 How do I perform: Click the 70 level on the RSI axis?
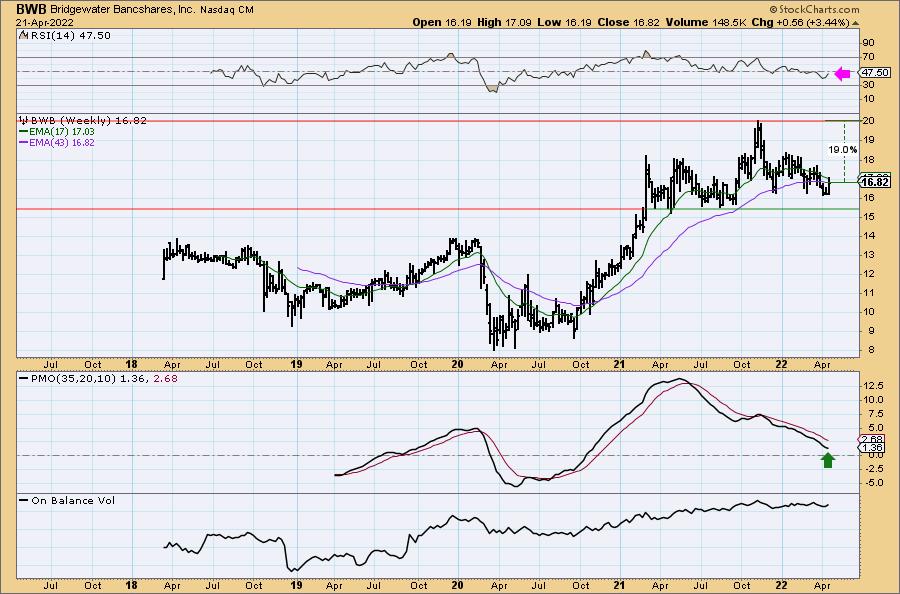click(x=868, y=57)
